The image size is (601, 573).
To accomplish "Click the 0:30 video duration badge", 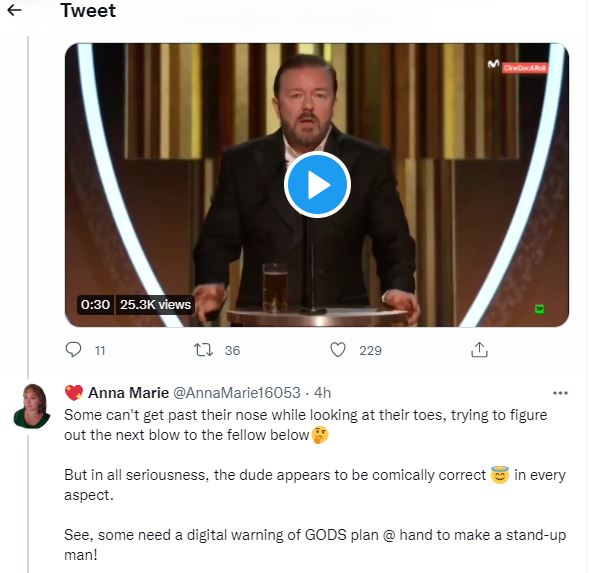I will pyautogui.click(x=96, y=304).
